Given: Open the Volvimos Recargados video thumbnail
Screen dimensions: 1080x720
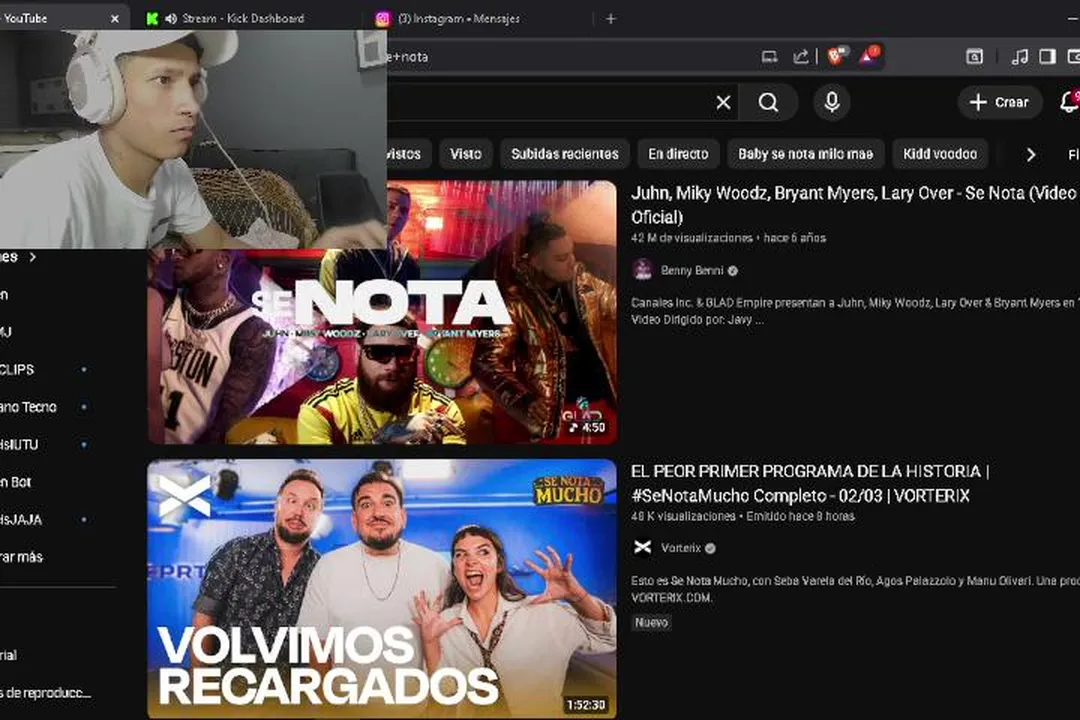Looking at the screenshot, I should (x=382, y=589).
